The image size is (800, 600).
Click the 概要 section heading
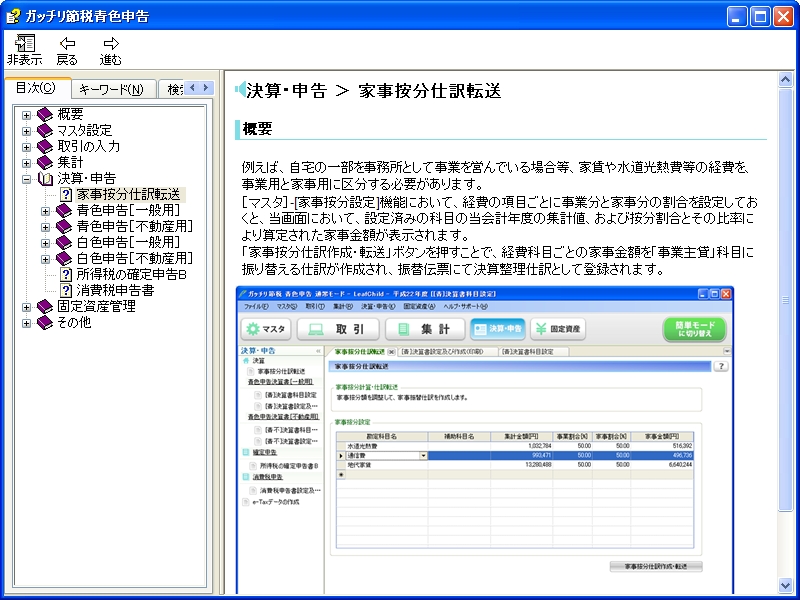coord(257,129)
